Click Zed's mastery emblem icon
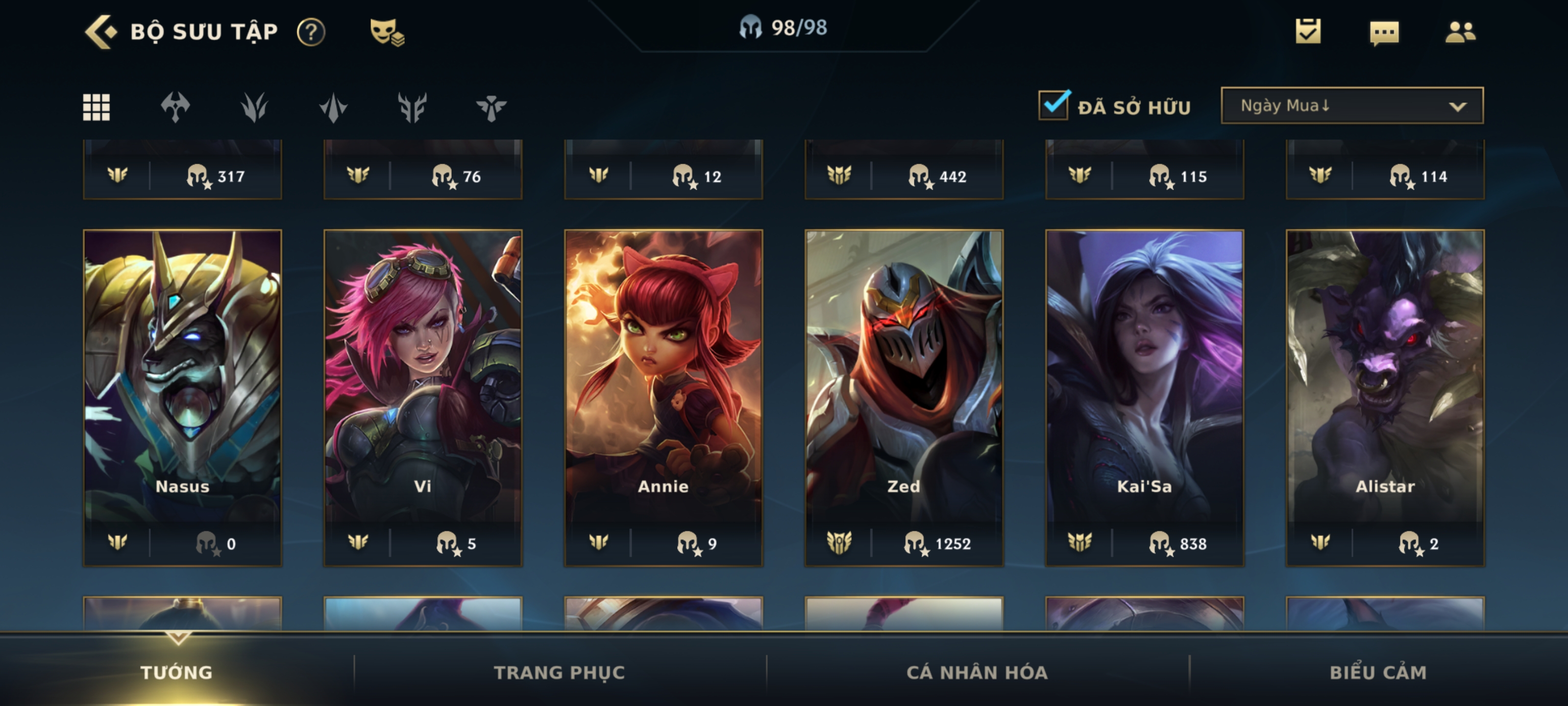 coord(839,542)
